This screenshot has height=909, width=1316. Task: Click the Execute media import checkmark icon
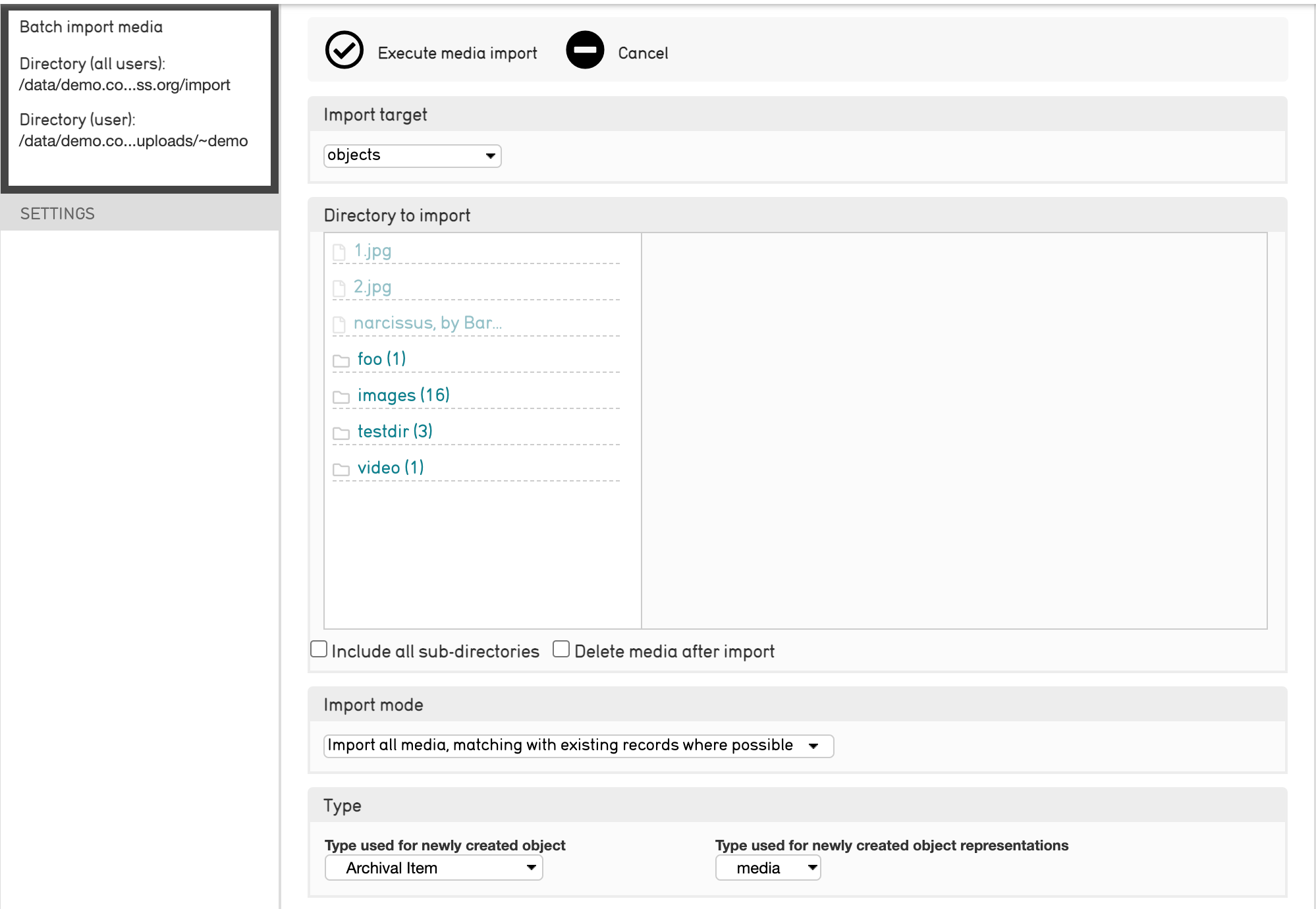pos(344,50)
